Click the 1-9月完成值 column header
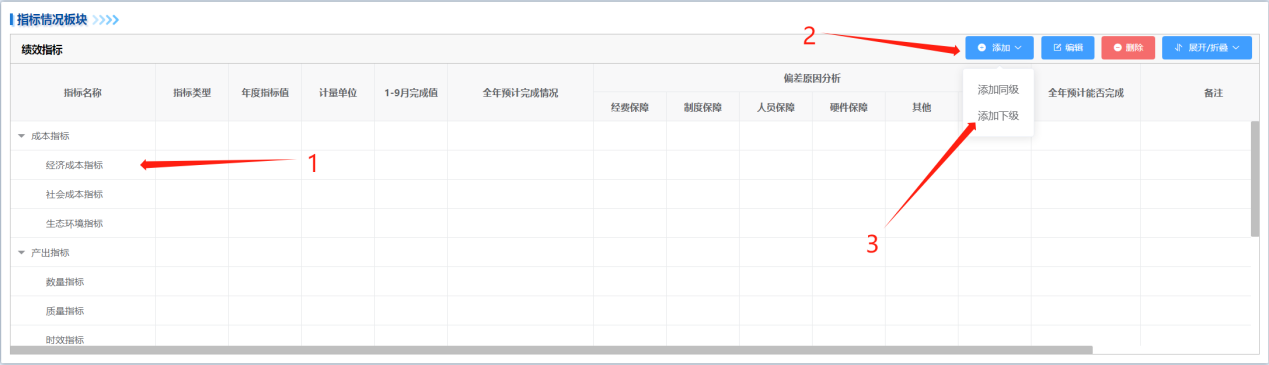1269x365 pixels. [411, 92]
